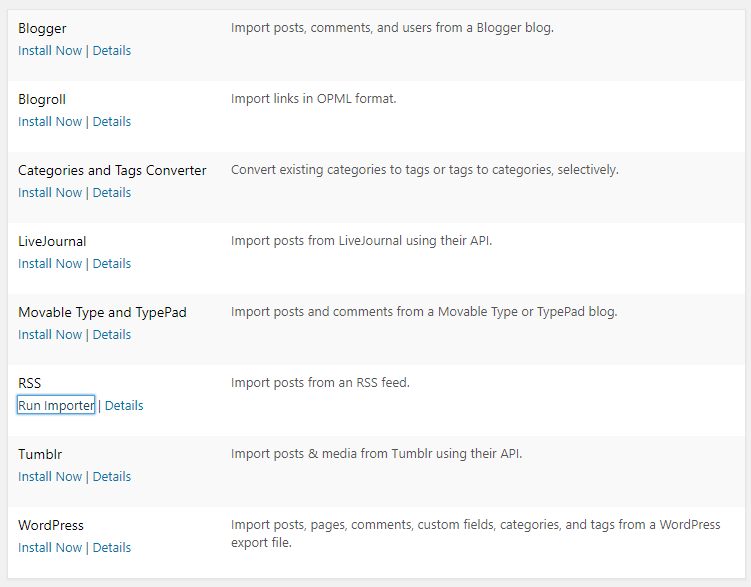Image resolution: width=751 pixels, height=587 pixels.
Task: Install the Tumblr importer
Action: coord(50,477)
